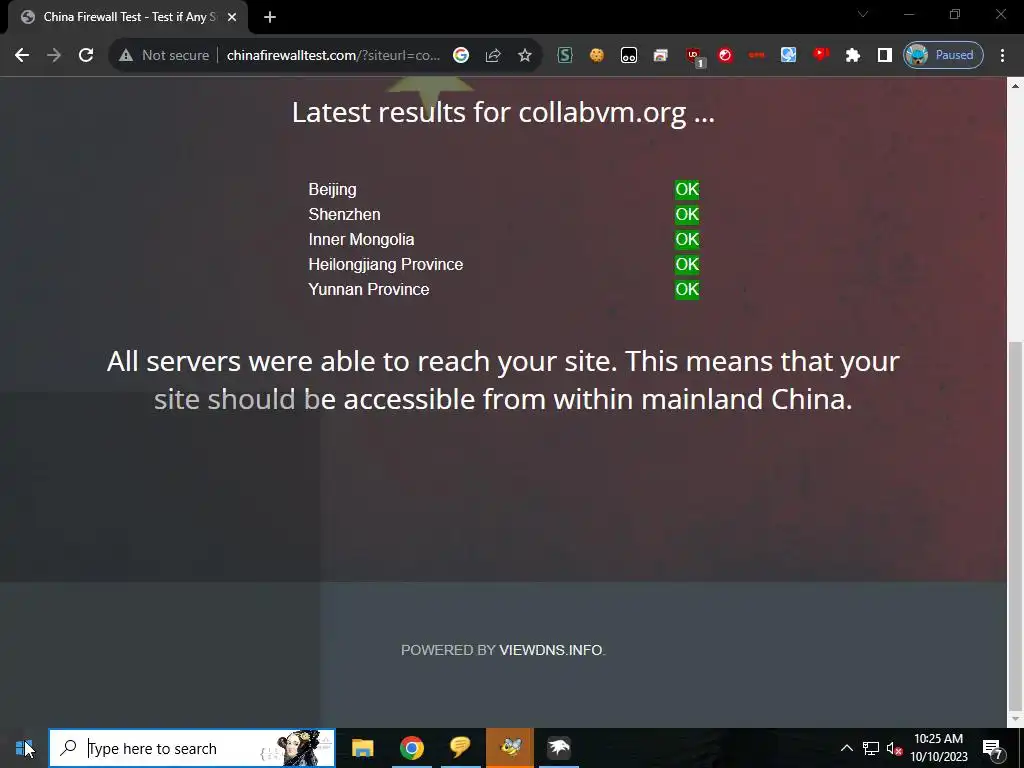Click the Type here to search box
1024x768 pixels.
pyautogui.click(x=192, y=748)
